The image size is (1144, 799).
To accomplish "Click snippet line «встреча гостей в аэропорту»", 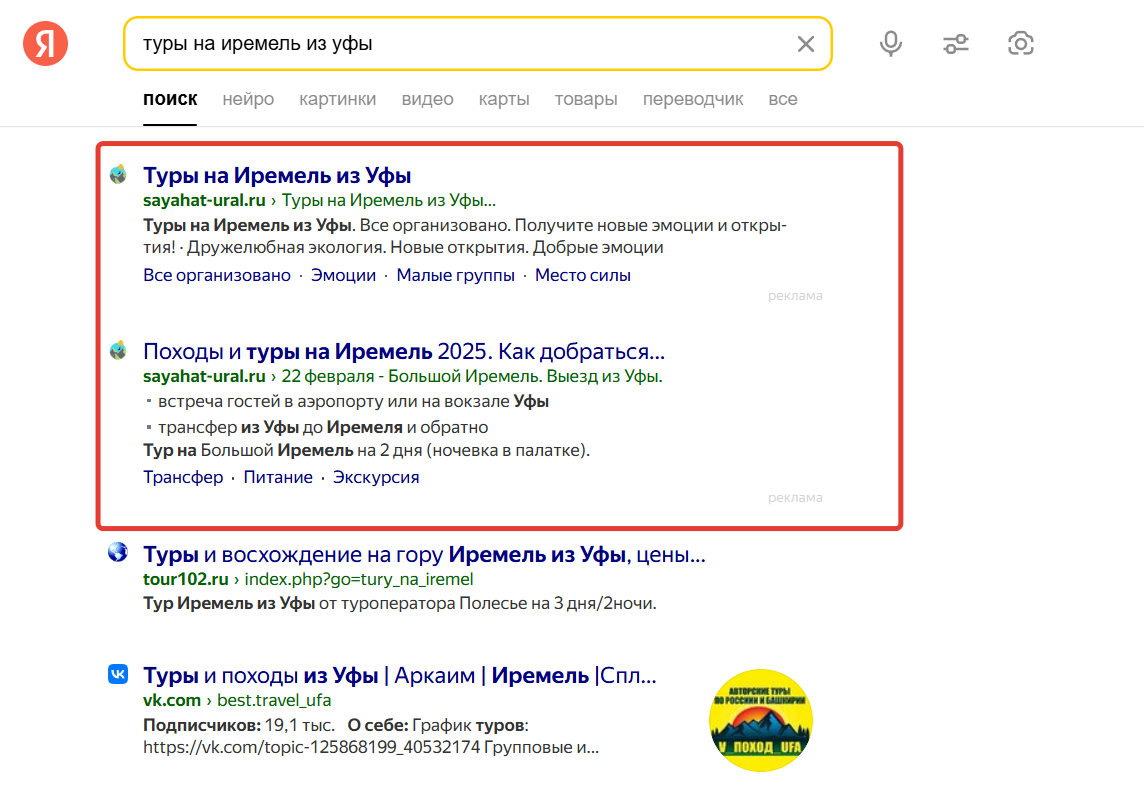I will [354, 402].
